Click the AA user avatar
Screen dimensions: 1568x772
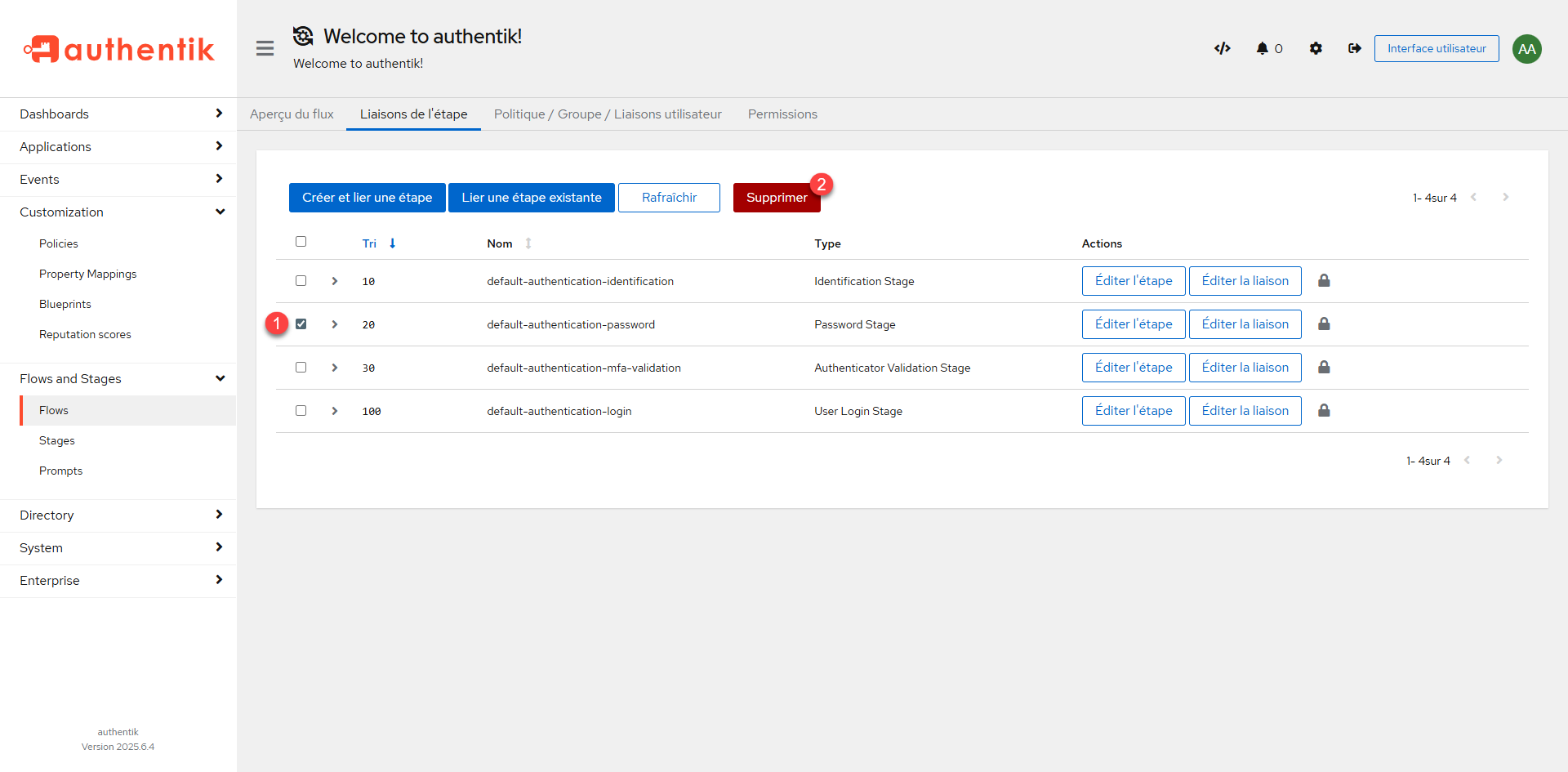1526,49
